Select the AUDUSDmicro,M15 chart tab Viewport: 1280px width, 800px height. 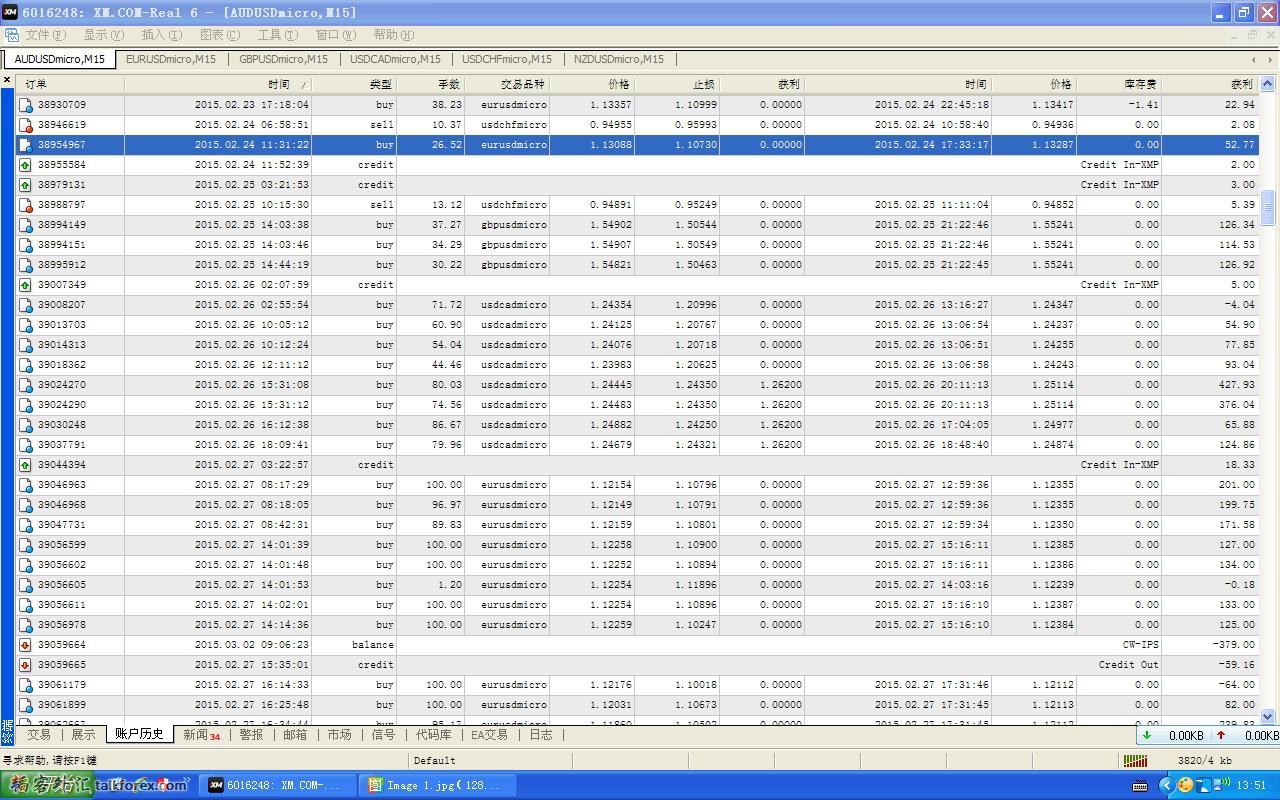pos(59,59)
